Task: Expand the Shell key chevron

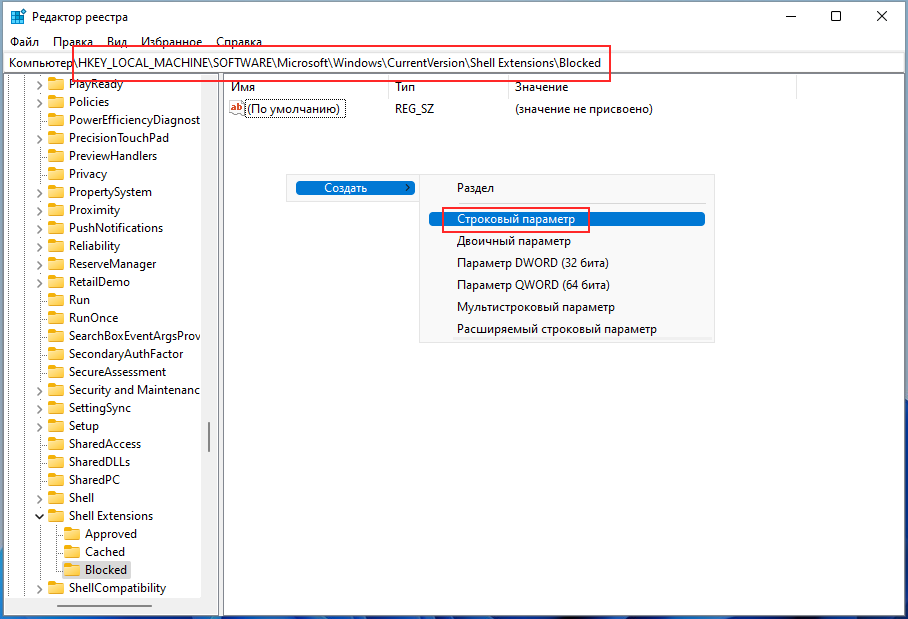Action: click(x=39, y=498)
